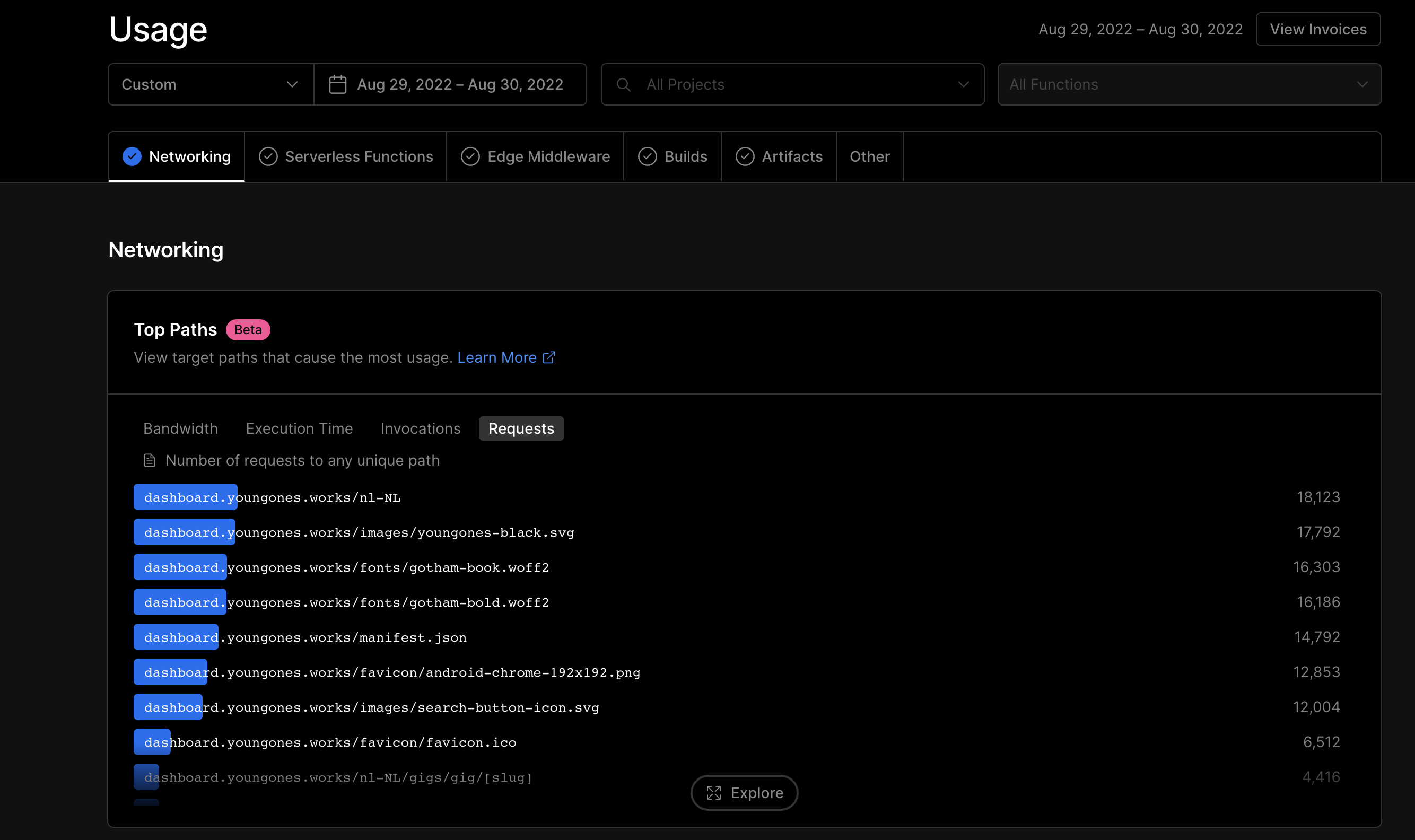The width and height of the screenshot is (1415, 840).
Task: Select the Requests metric tab
Action: pyautogui.click(x=521, y=428)
